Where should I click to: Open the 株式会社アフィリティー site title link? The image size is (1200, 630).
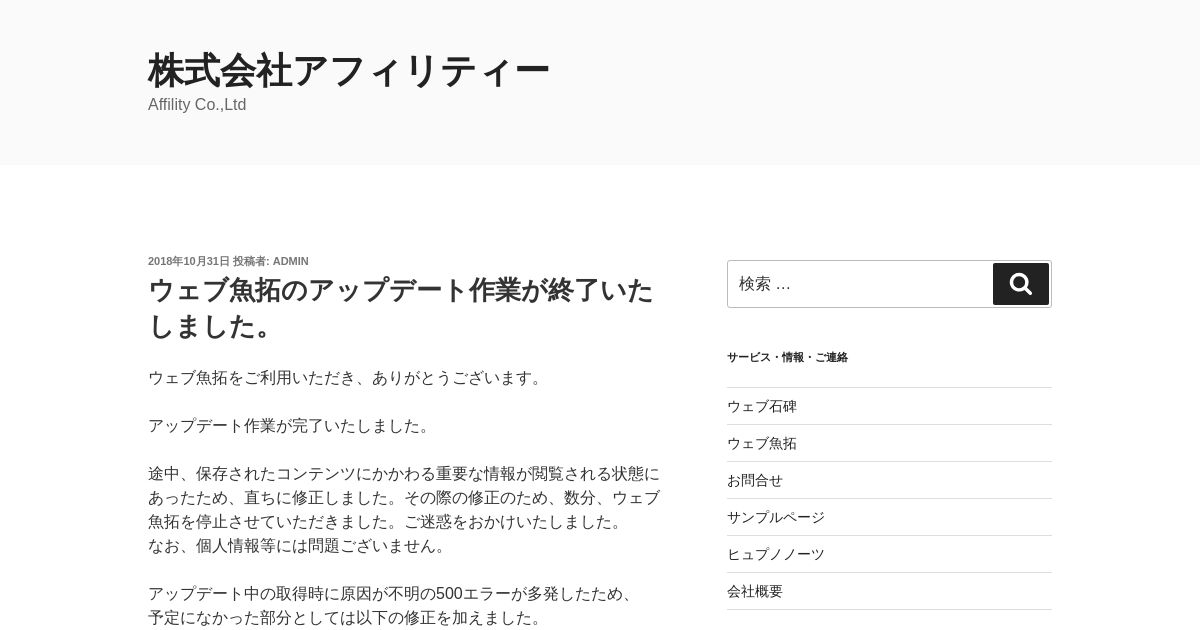[x=349, y=71]
